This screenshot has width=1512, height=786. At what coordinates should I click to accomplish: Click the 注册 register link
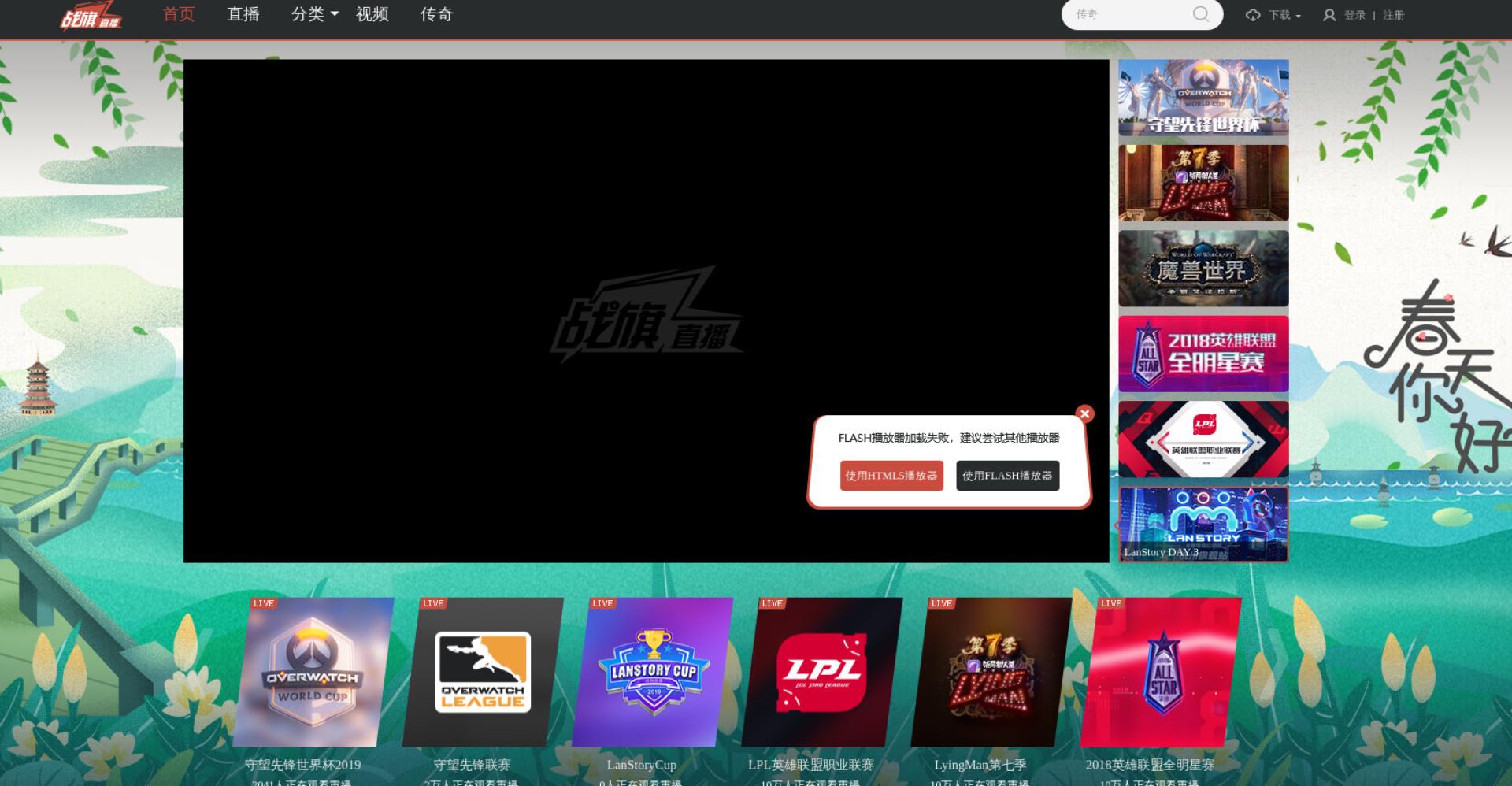click(x=1393, y=15)
